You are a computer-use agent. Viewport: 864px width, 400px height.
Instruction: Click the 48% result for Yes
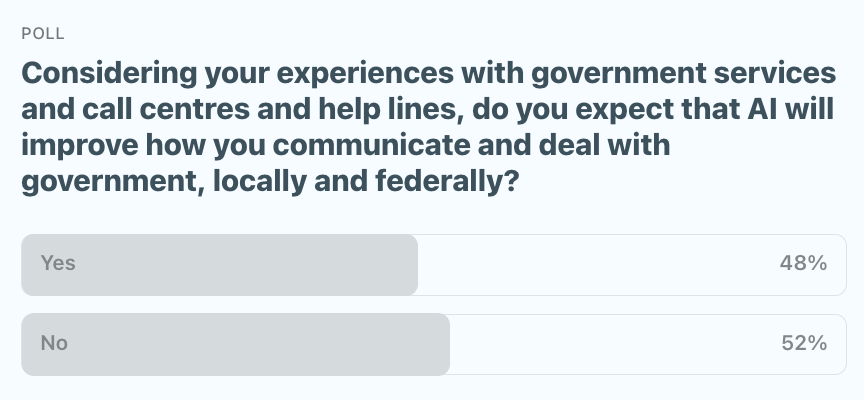[x=803, y=264]
